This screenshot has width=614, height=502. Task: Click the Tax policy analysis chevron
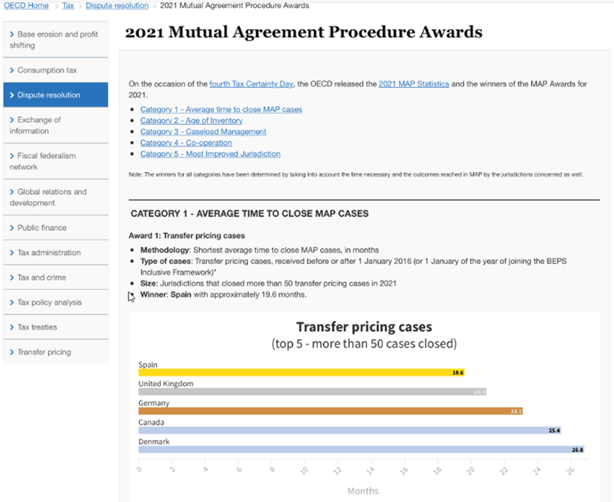coord(9,302)
